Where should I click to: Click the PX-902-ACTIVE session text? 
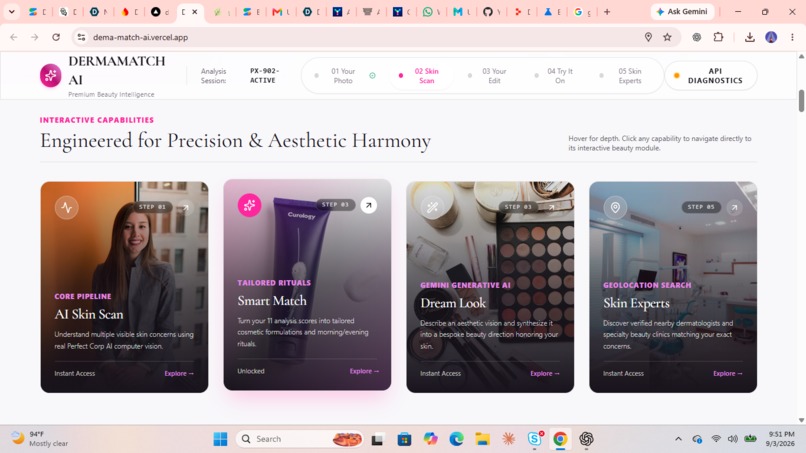[264, 76]
